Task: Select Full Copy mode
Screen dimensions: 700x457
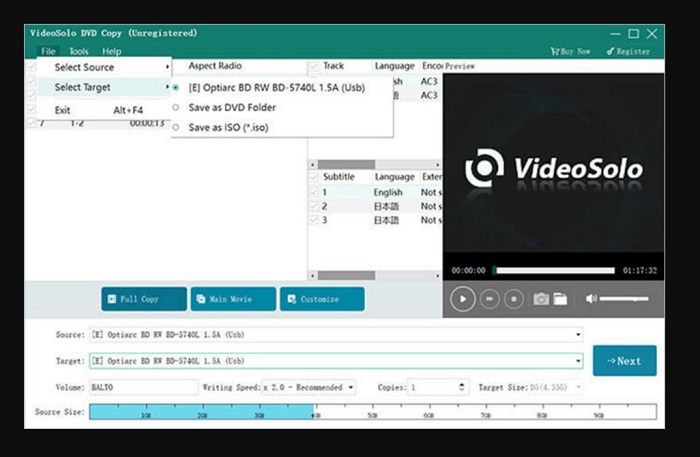Action: [144, 299]
